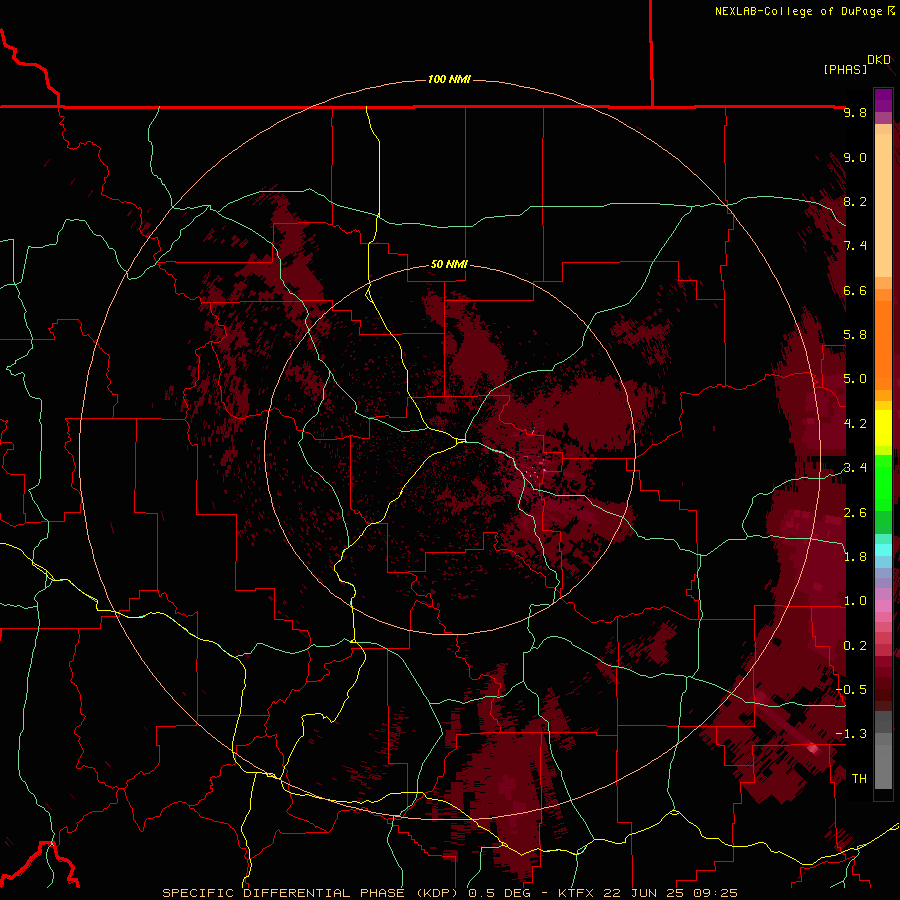Click the Specific Differential Phase KTFX caption
The width and height of the screenshot is (900, 900).
click(x=449, y=893)
